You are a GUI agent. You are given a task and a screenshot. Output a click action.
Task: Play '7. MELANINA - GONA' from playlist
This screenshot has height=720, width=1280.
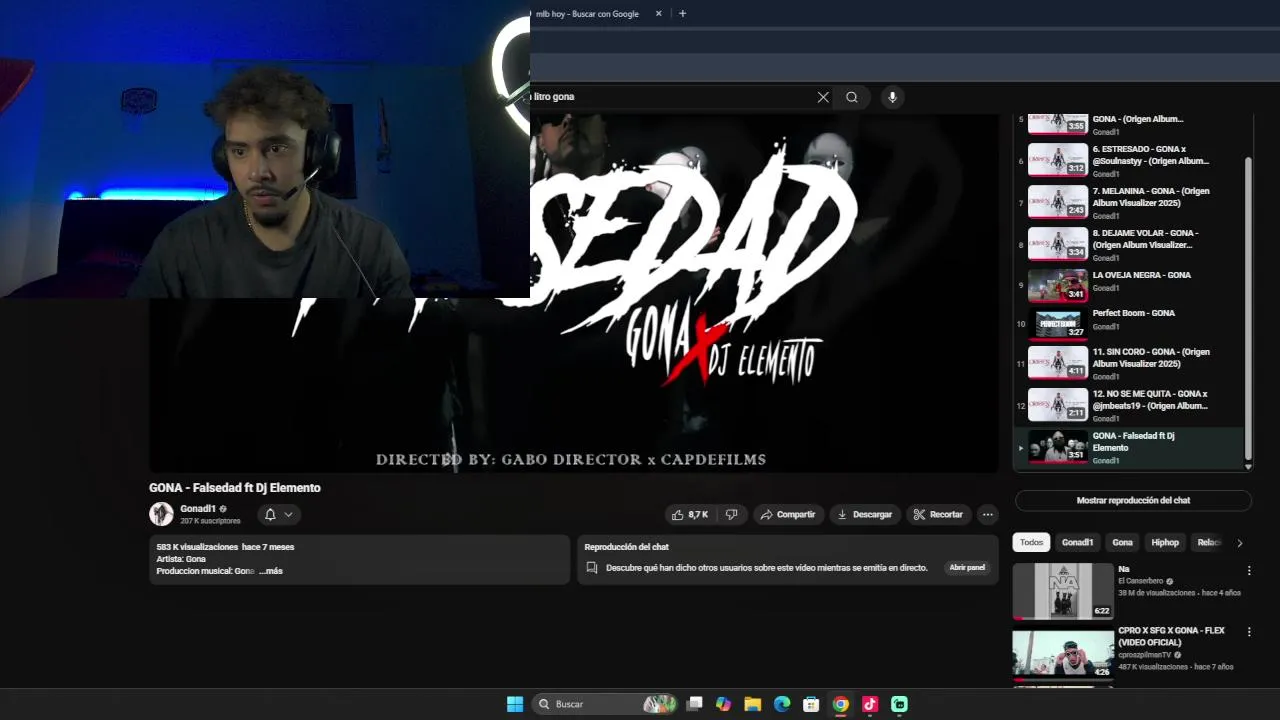pyautogui.click(x=1130, y=202)
